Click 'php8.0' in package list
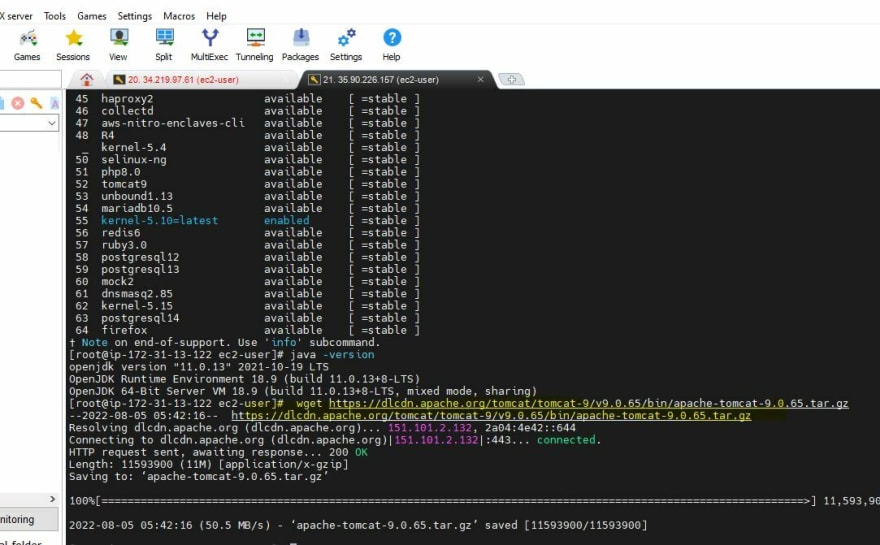The width and height of the screenshot is (880, 545). [x=121, y=172]
